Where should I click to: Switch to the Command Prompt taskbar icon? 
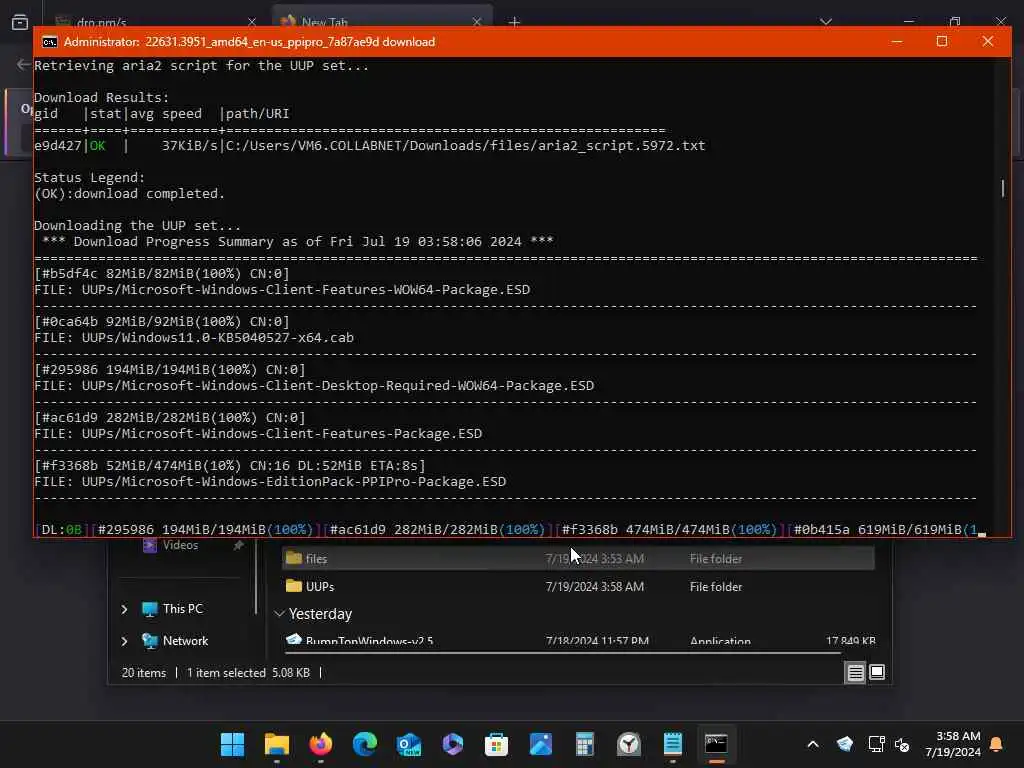(716, 744)
